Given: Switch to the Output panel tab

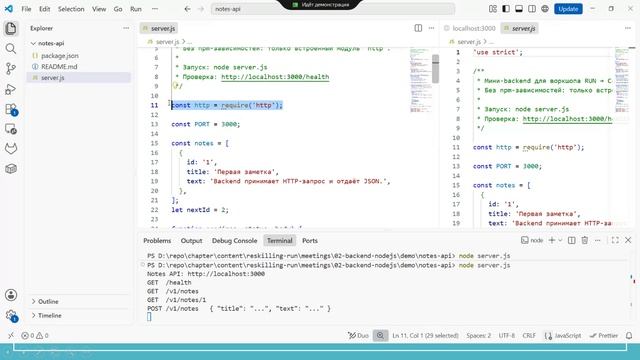Looking at the screenshot, I should [x=191, y=240].
